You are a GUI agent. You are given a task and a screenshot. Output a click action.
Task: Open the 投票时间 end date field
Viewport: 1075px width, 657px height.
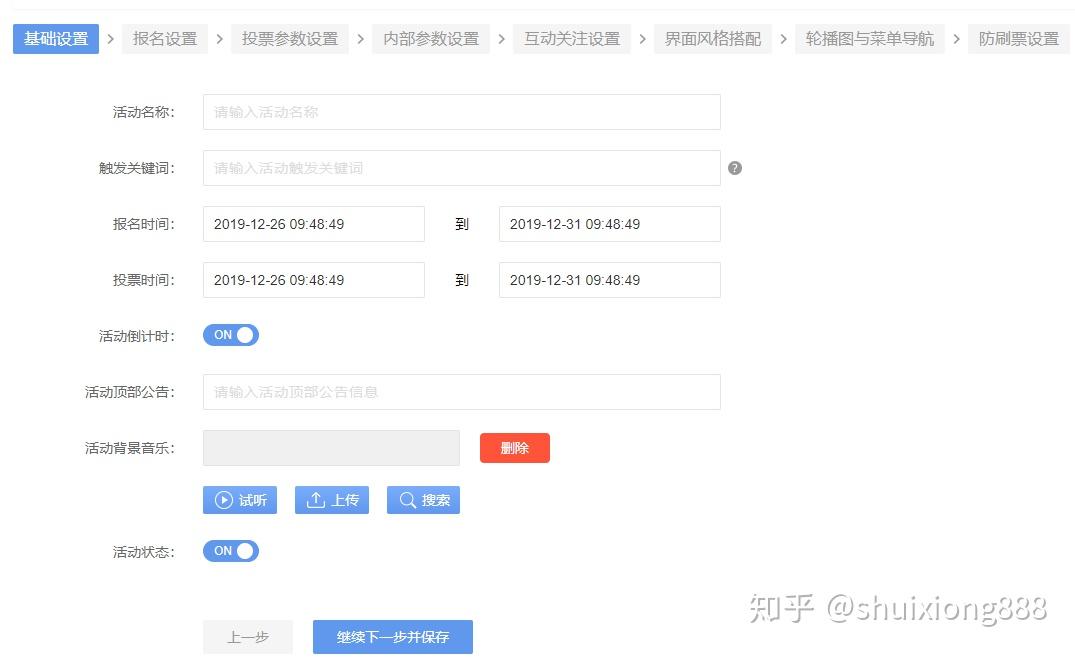(609, 280)
